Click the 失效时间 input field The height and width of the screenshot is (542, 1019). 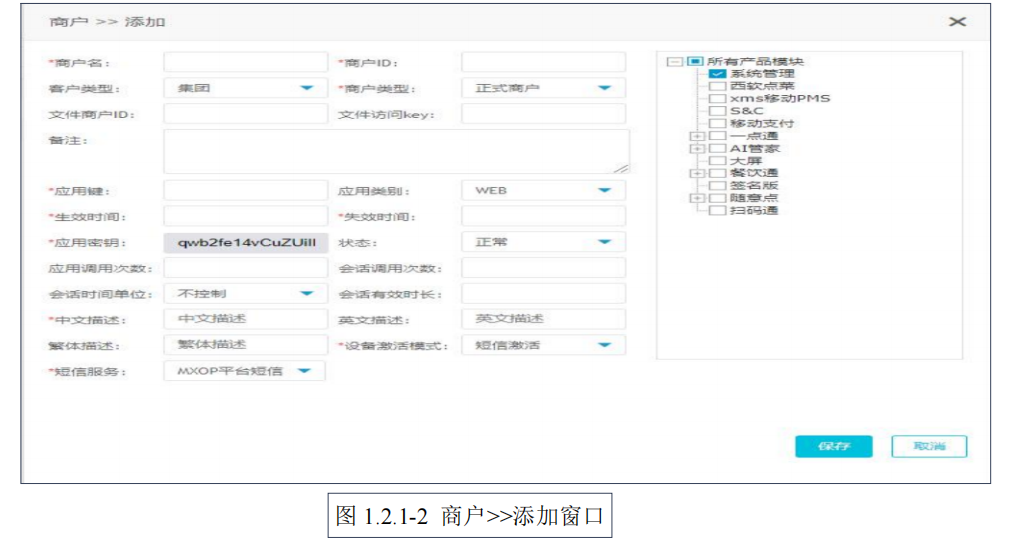click(543, 216)
